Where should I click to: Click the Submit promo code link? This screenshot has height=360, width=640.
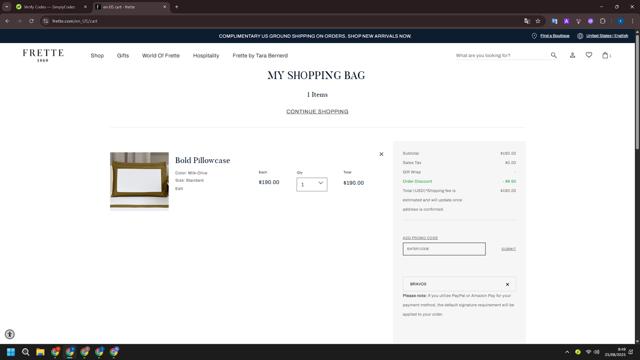tap(508, 249)
